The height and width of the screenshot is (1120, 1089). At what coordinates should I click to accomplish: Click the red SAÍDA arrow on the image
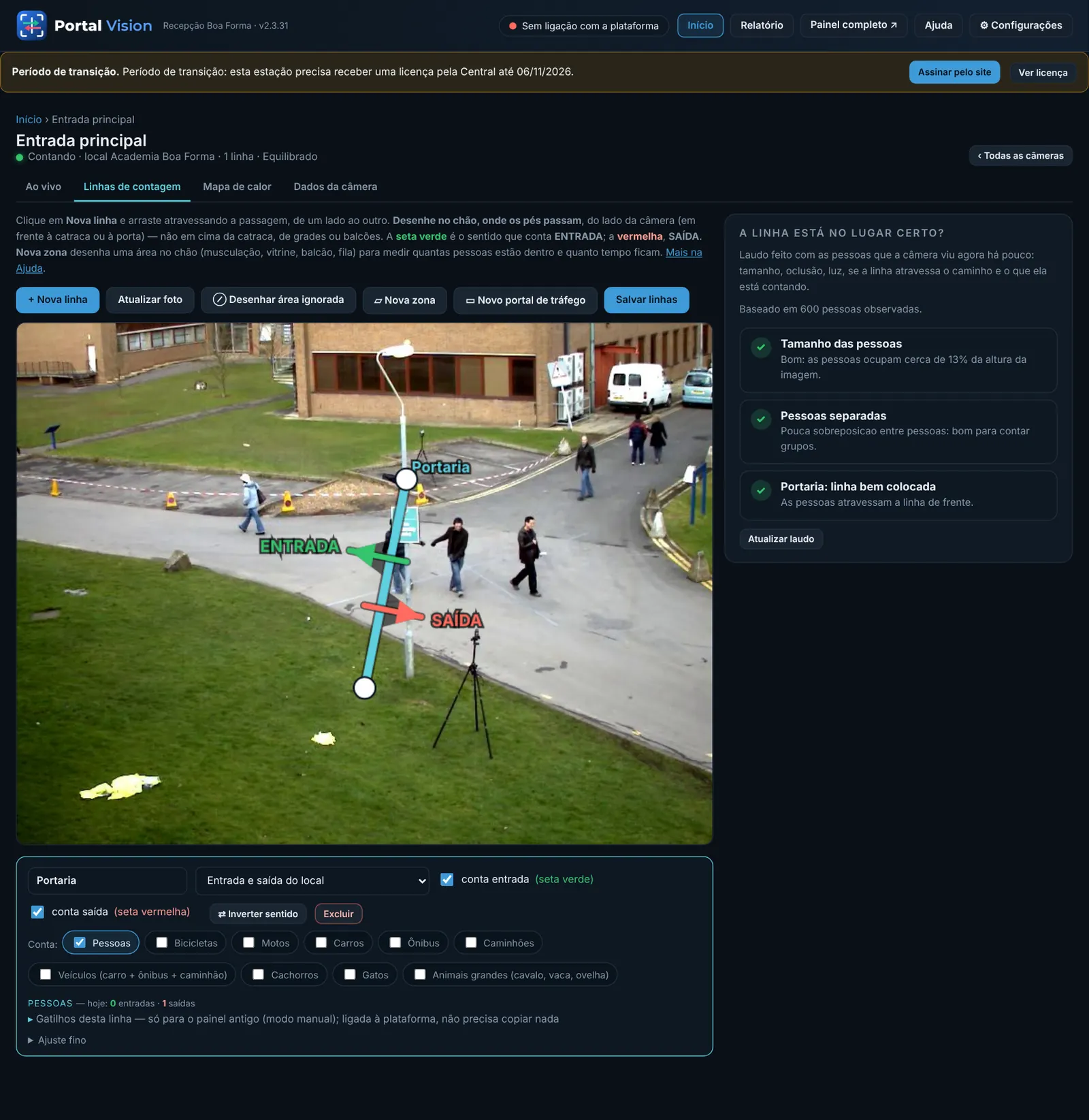click(393, 611)
